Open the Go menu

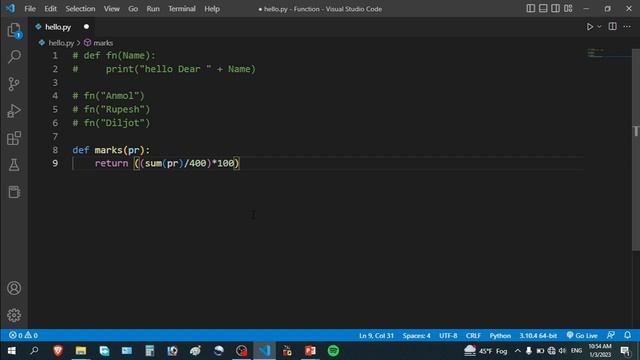coord(133,9)
